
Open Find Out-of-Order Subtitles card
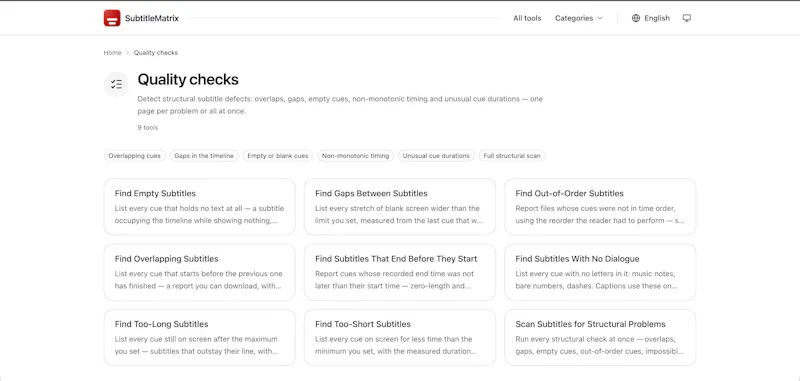coord(600,207)
